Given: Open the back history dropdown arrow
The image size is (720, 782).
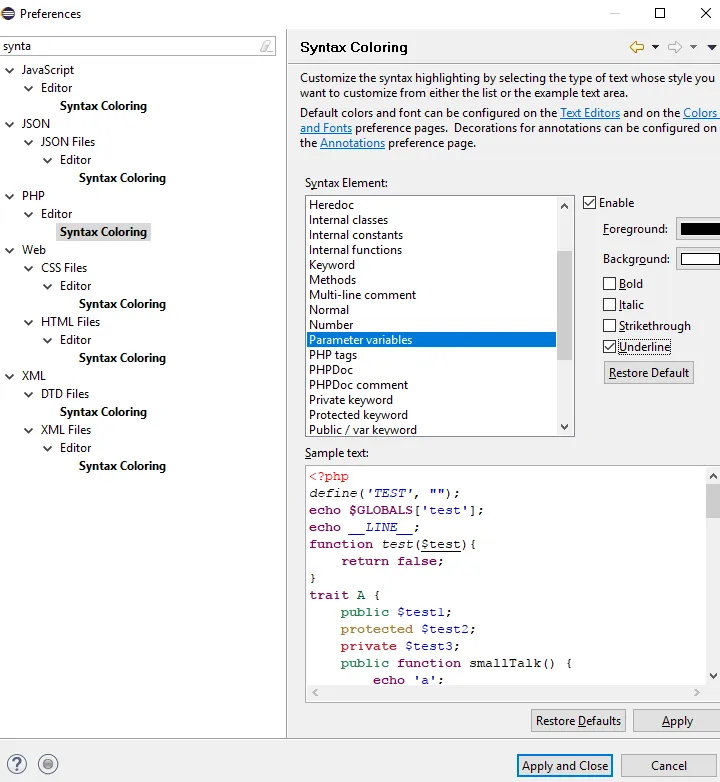Looking at the screenshot, I should coord(655,47).
